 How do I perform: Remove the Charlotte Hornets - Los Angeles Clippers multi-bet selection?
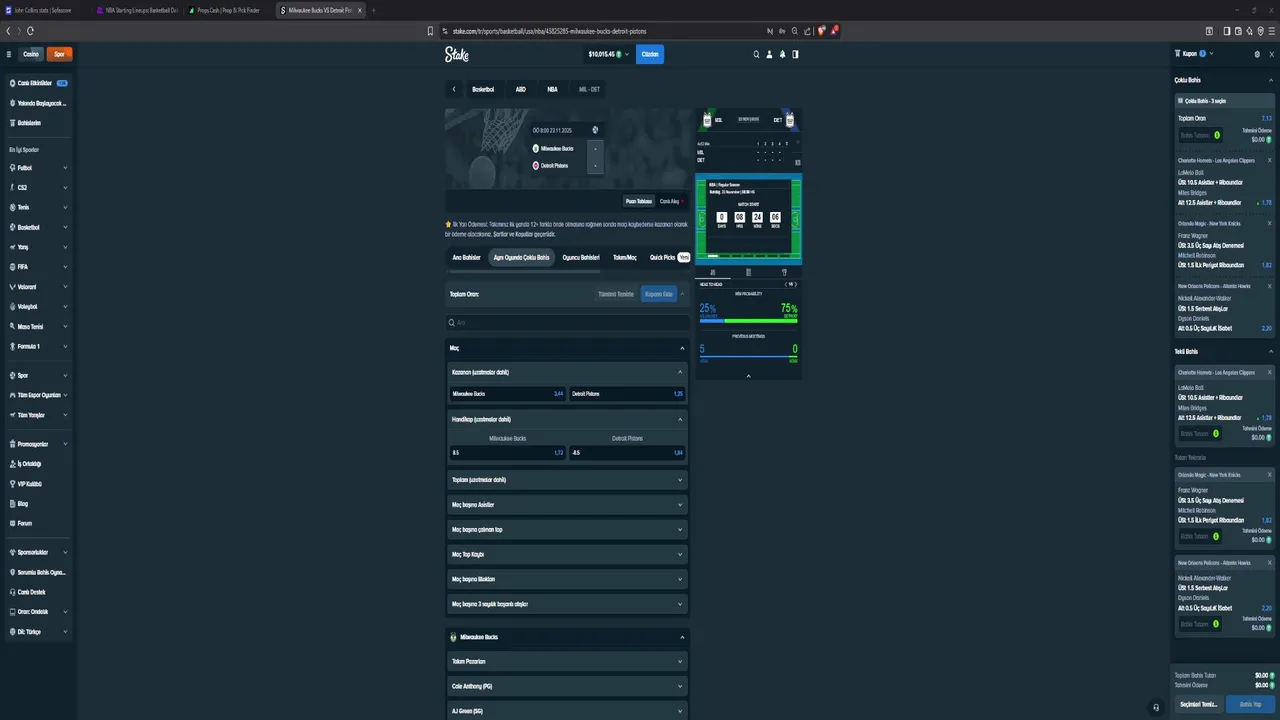coord(1270,160)
